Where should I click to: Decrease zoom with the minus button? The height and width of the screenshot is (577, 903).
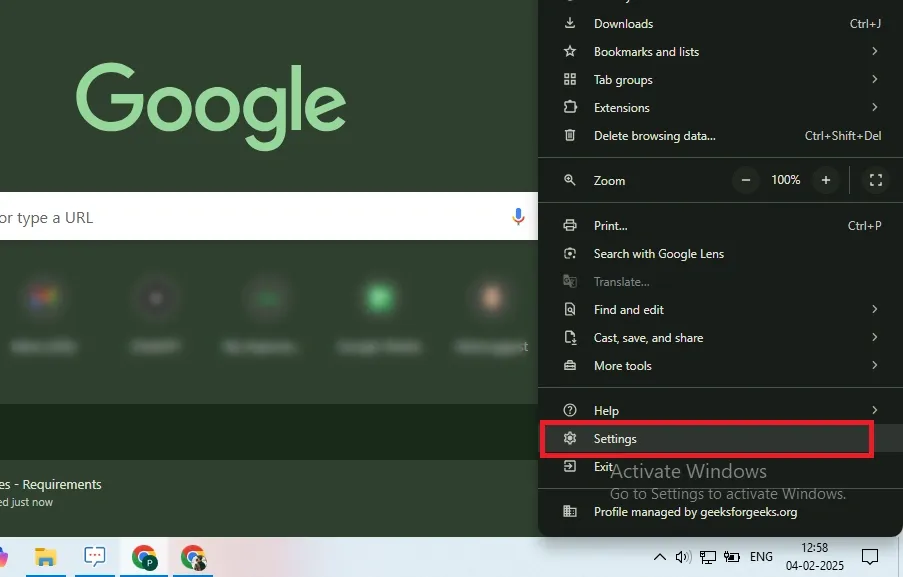pos(746,180)
